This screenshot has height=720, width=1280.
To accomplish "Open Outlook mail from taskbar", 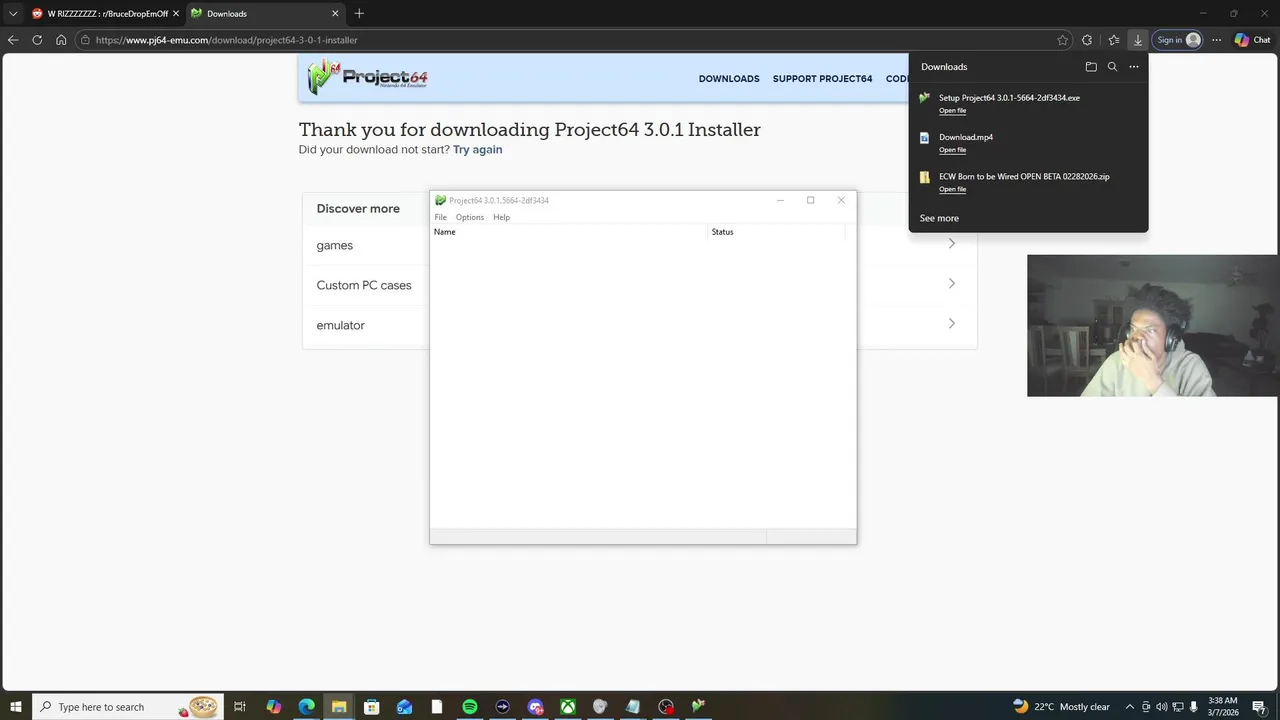I will [x=404, y=707].
